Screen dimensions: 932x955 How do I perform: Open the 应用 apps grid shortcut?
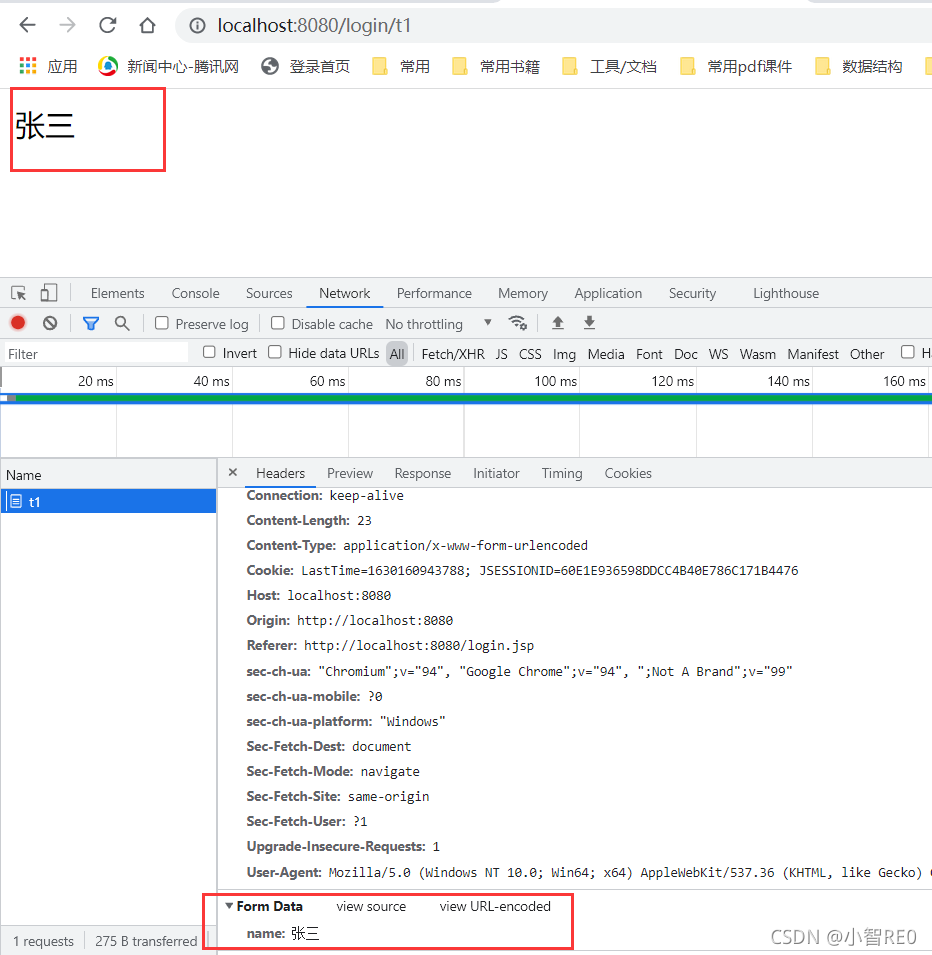click(48, 66)
